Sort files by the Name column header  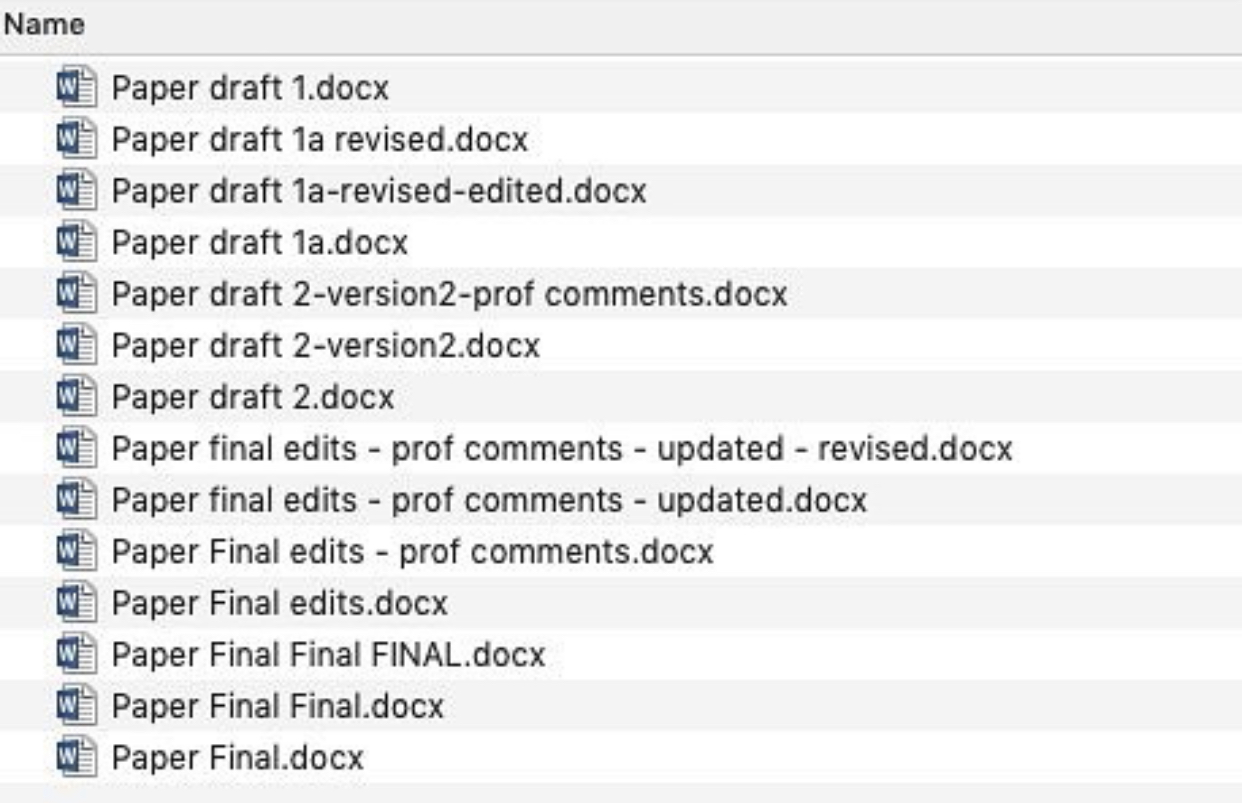tap(42, 24)
